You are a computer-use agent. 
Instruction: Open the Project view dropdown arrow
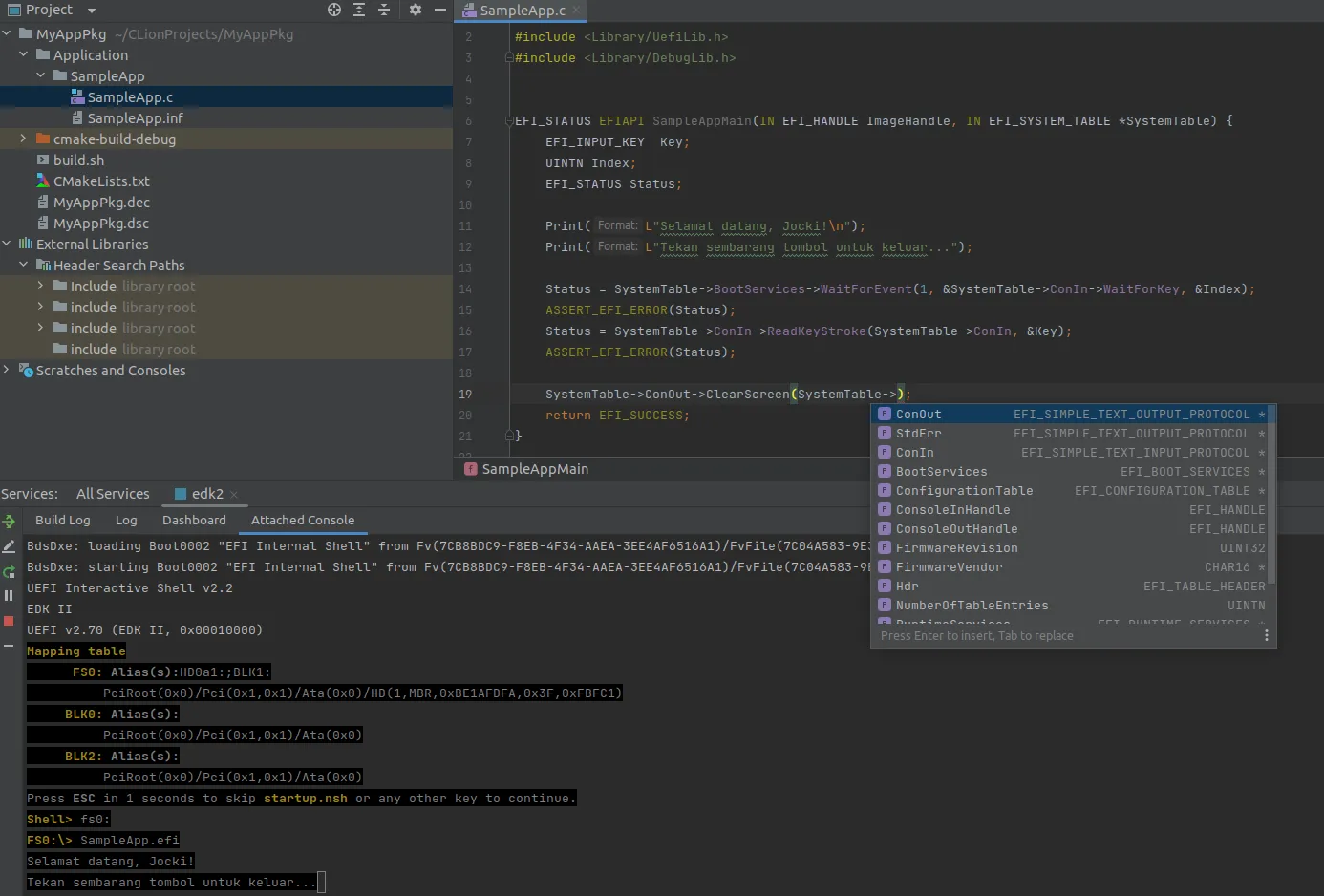92,11
